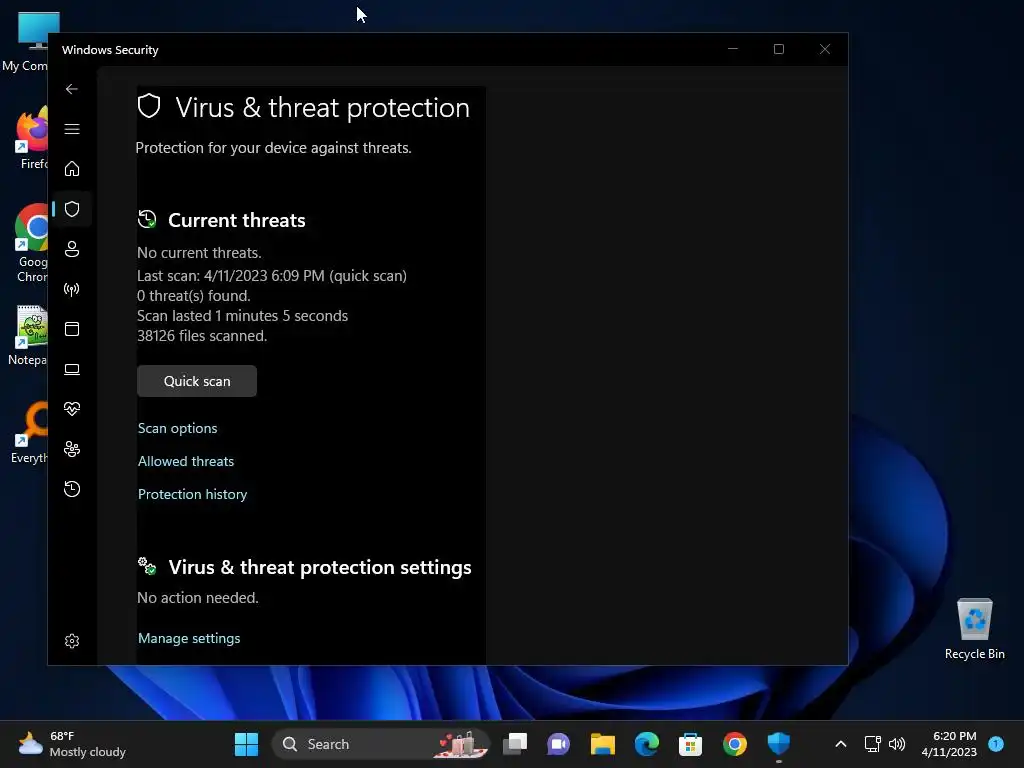Open the Home section in sidebar

pos(72,168)
